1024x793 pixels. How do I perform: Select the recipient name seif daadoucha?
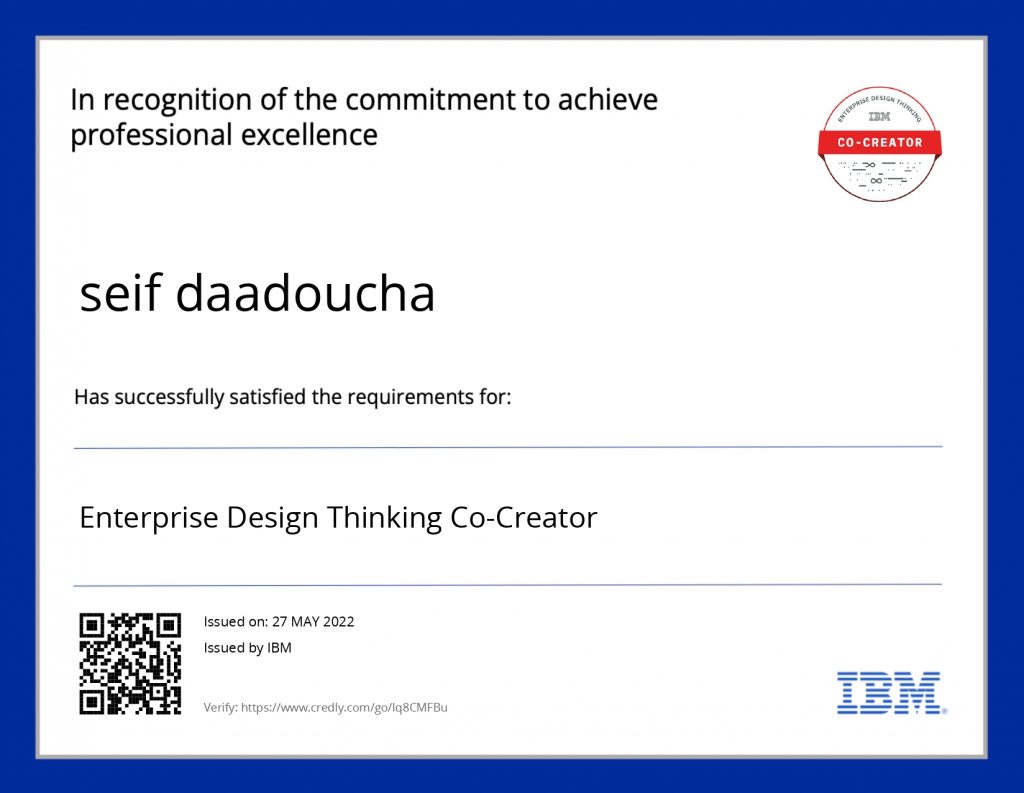tap(258, 293)
